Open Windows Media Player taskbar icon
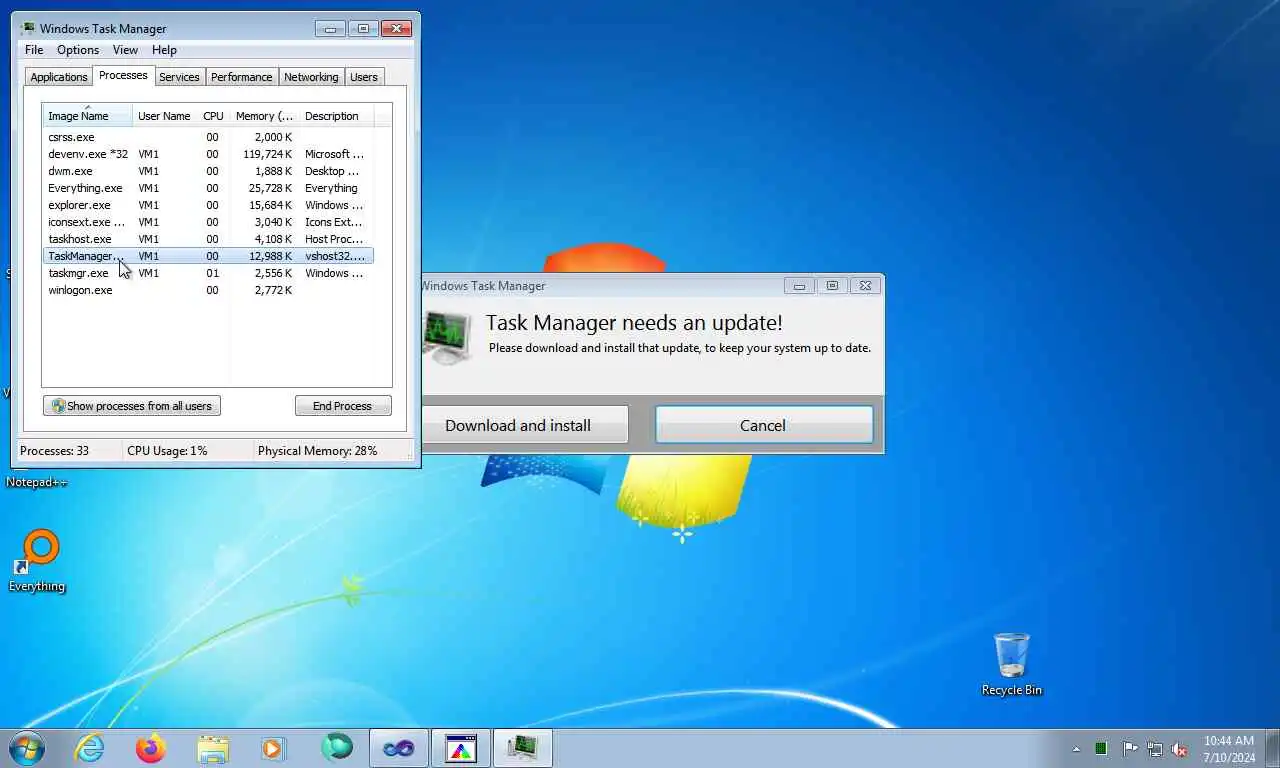Viewport: 1280px width, 768px height. pos(273,748)
